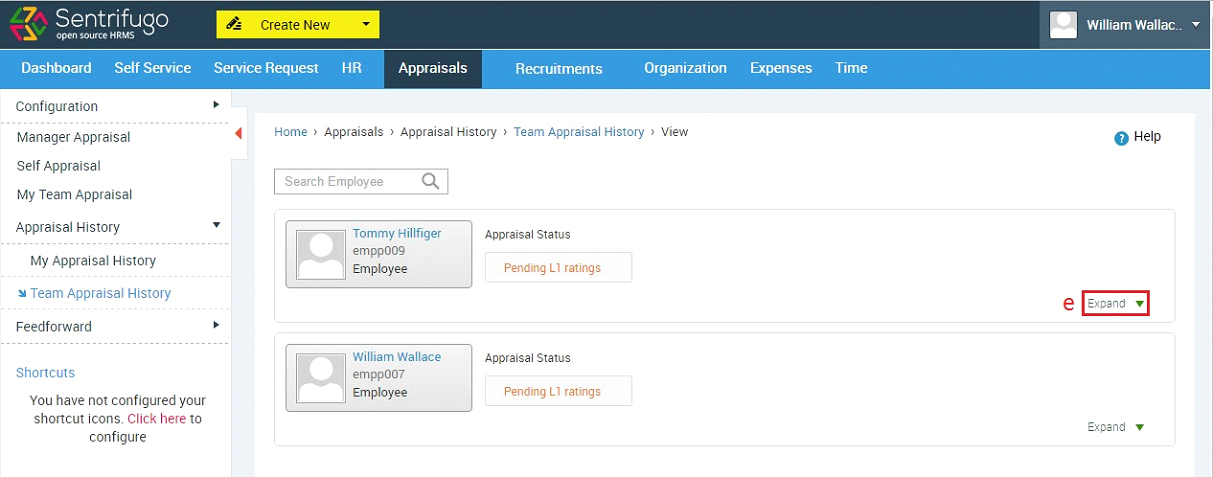
Task: Switch to the Recruitments tab
Action: (559, 69)
